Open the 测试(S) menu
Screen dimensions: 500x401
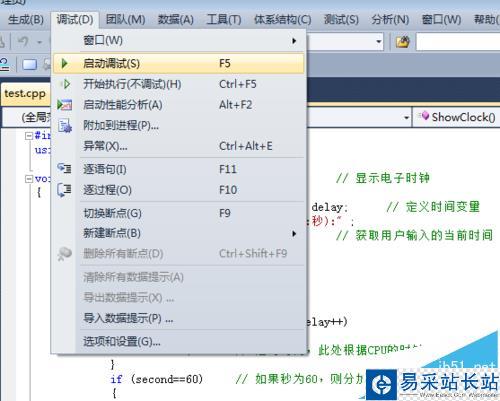coord(341,19)
